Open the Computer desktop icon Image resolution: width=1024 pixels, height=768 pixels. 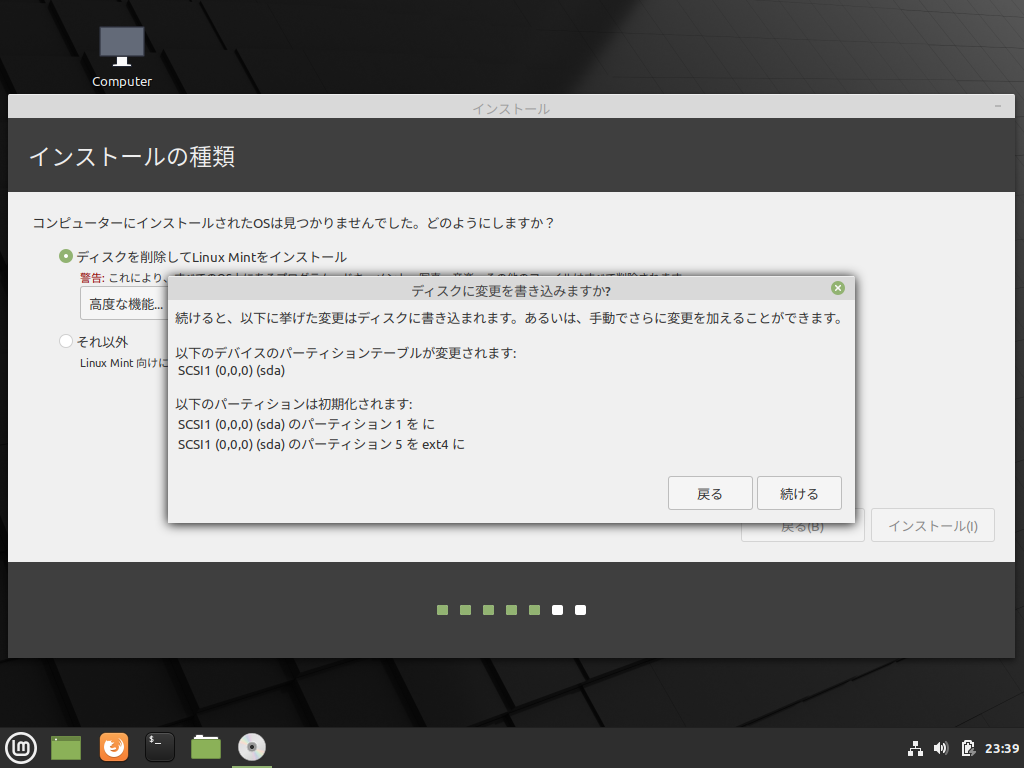pos(121,56)
